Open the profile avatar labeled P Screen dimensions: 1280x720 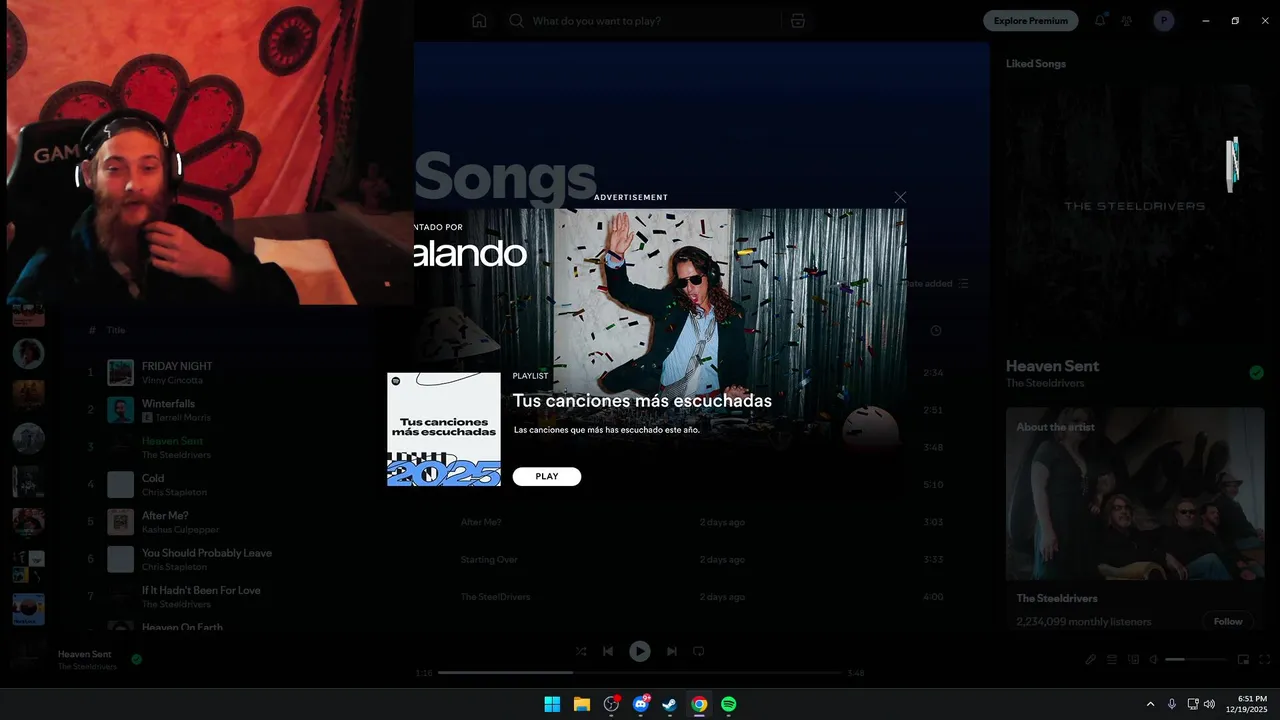[1163, 20]
